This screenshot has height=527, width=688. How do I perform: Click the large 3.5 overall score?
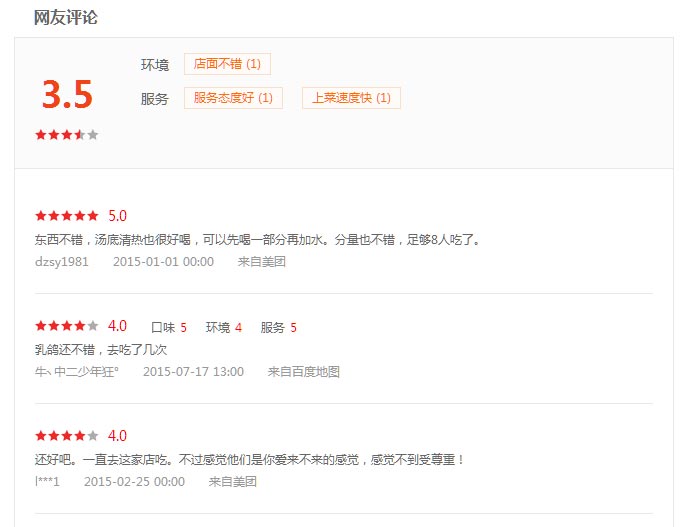[x=68, y=94]
